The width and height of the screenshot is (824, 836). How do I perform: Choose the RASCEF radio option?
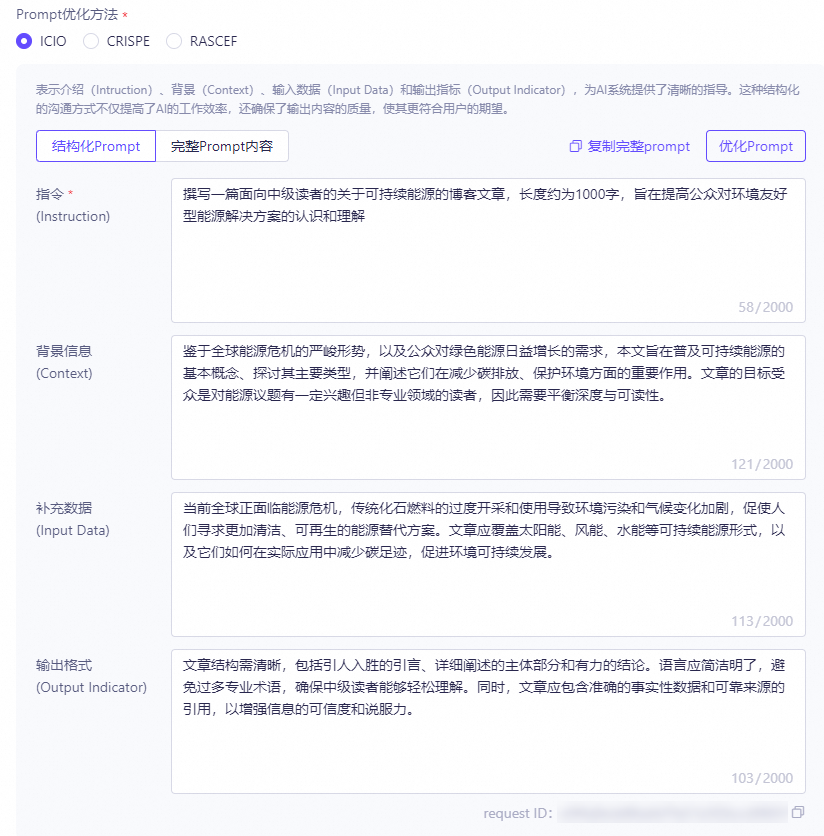click(x=174, y=41)
